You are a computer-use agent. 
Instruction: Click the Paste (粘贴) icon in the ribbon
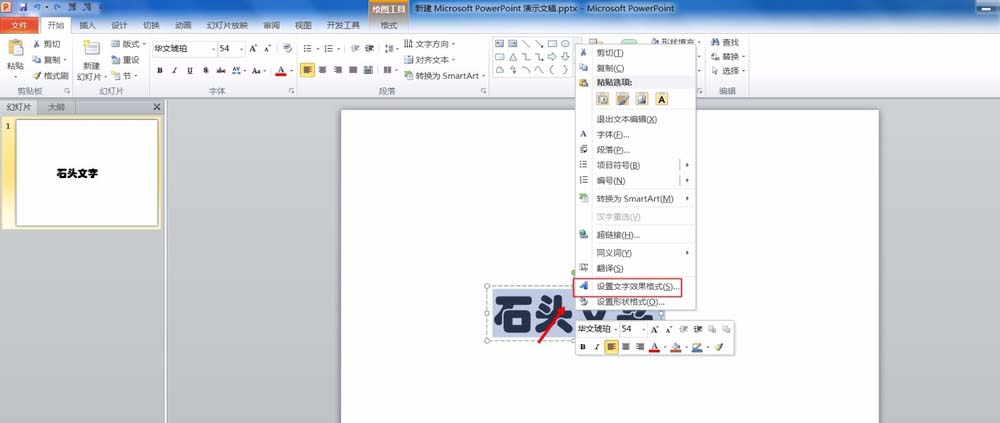coord(15,48)
